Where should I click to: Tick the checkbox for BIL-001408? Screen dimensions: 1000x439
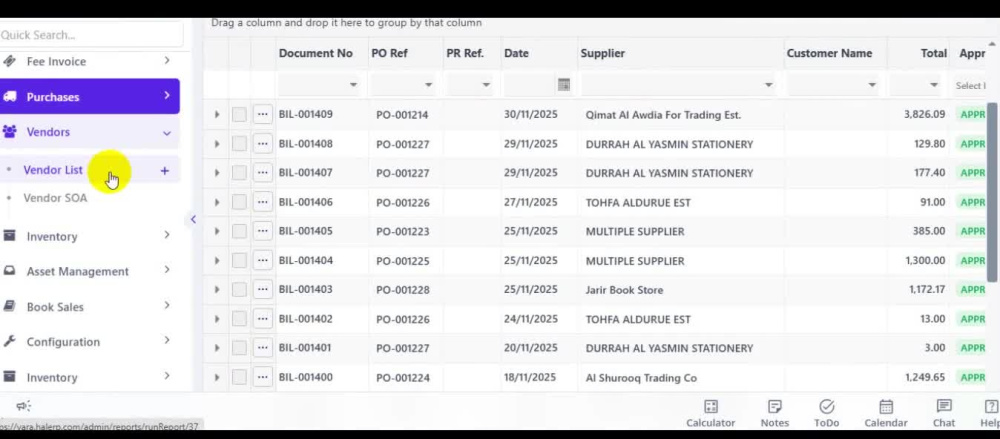click(239, 144)
